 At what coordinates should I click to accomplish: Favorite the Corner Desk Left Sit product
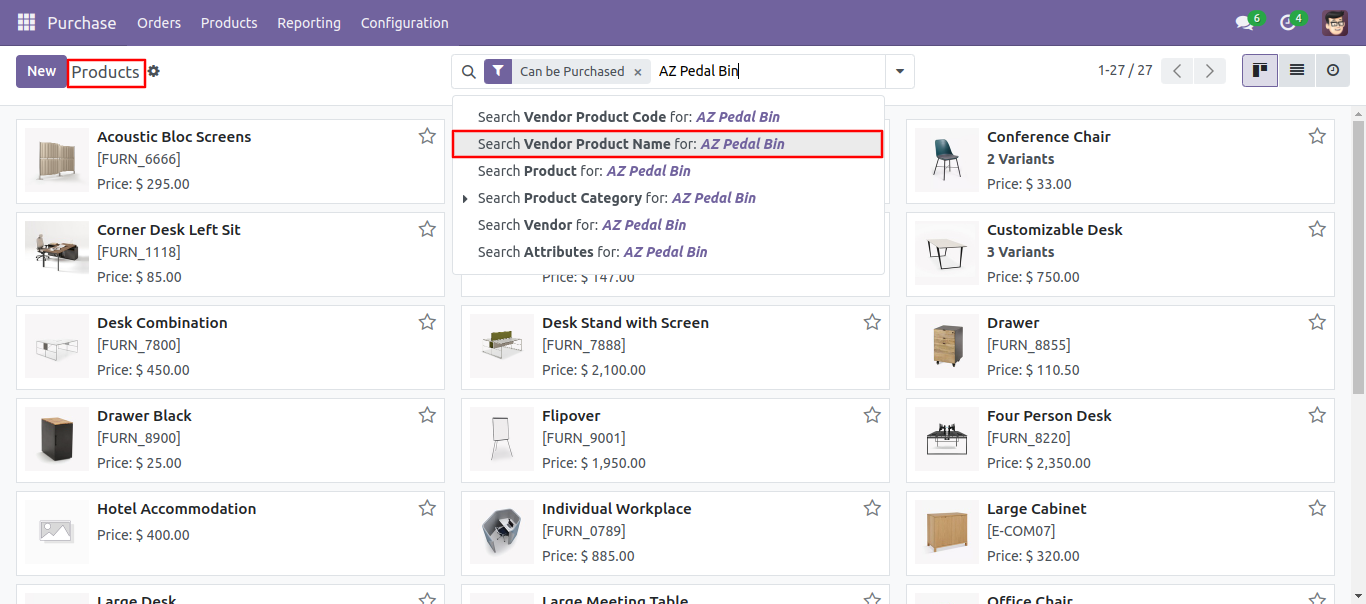tap(427, 229)
